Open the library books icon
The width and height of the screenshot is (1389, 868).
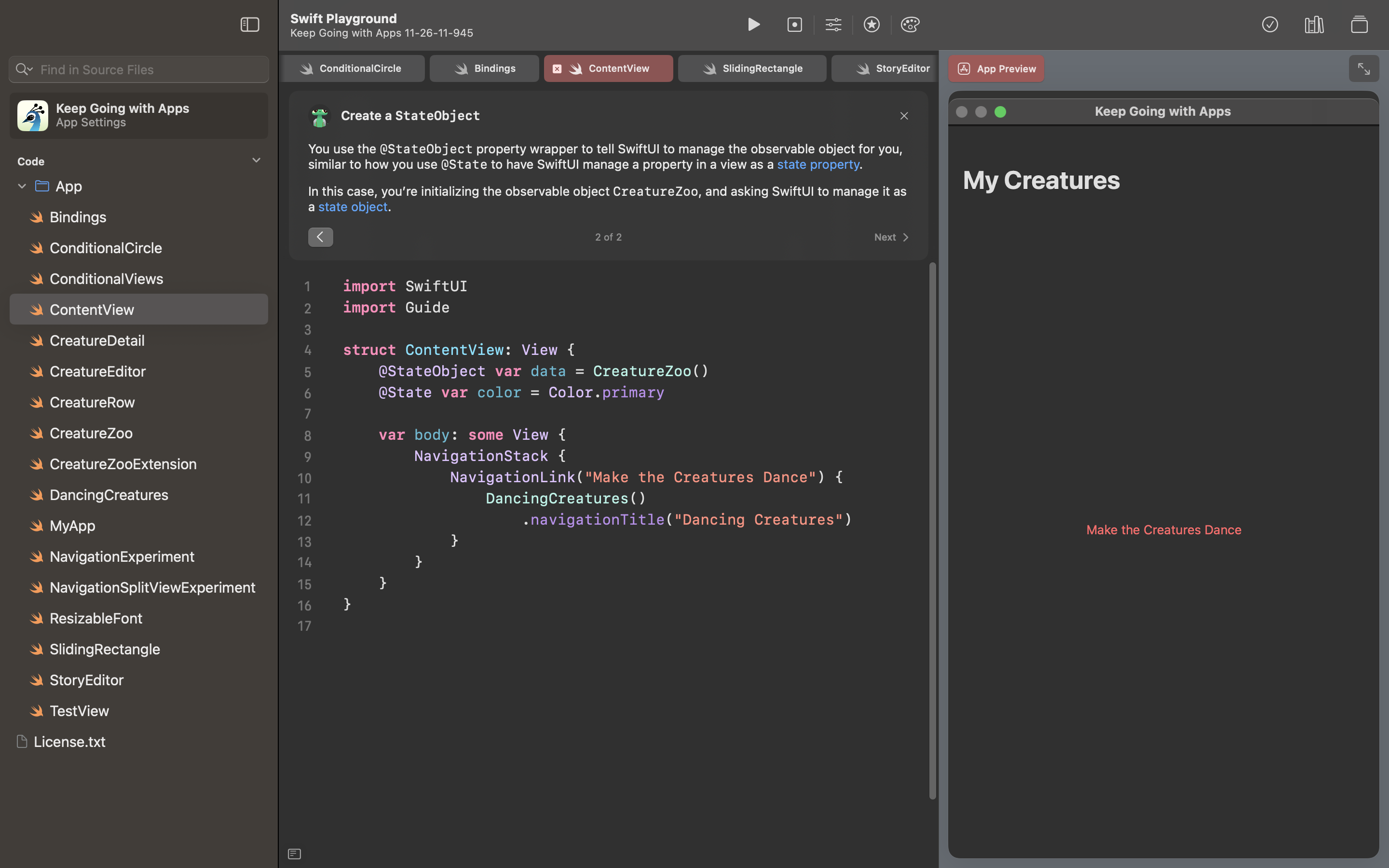tap(1314, 25)
